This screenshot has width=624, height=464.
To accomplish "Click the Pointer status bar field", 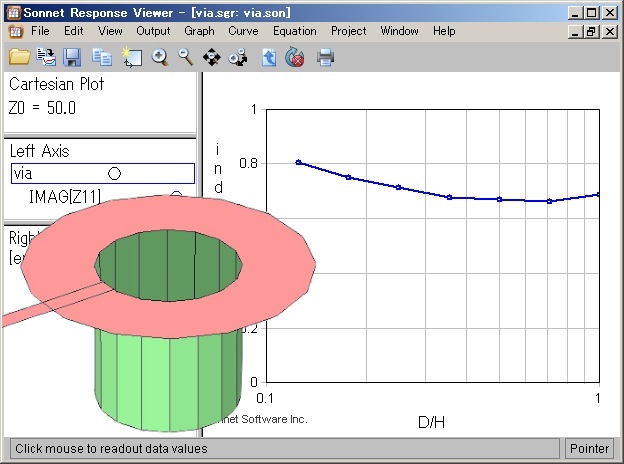I will click(589, 448).
